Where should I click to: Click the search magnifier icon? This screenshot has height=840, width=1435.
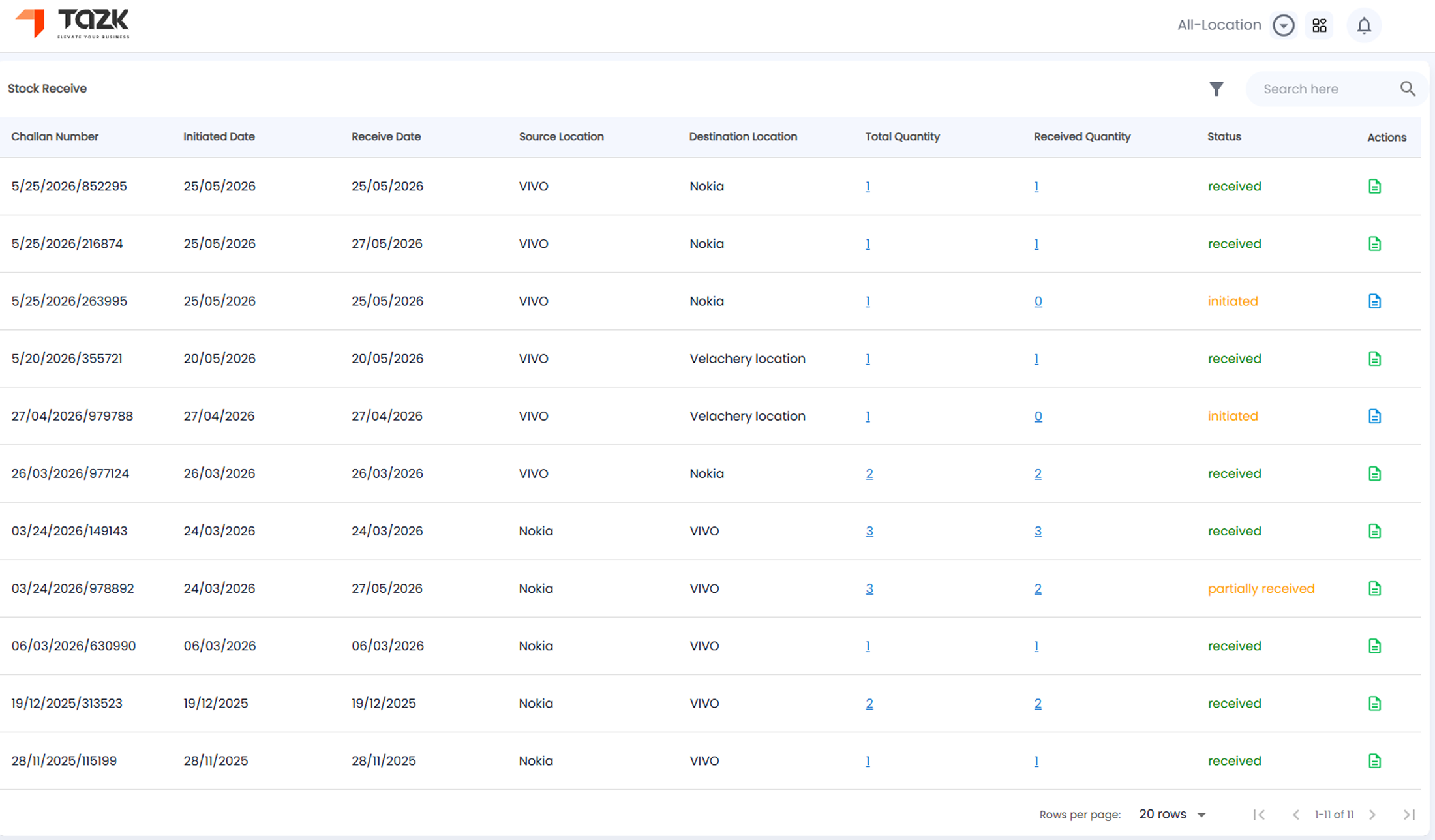pos(1408,89)
